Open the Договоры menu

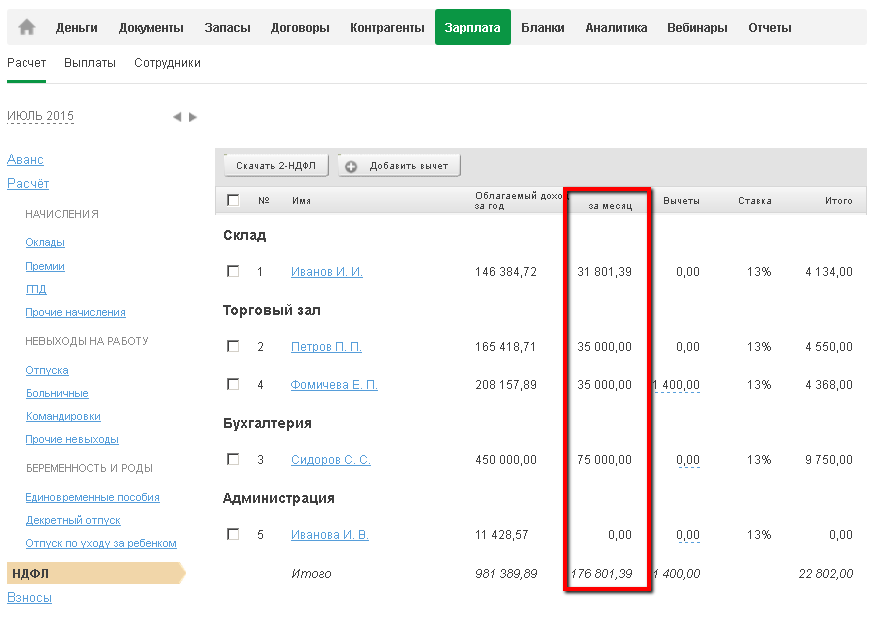(x=300, y=27)
